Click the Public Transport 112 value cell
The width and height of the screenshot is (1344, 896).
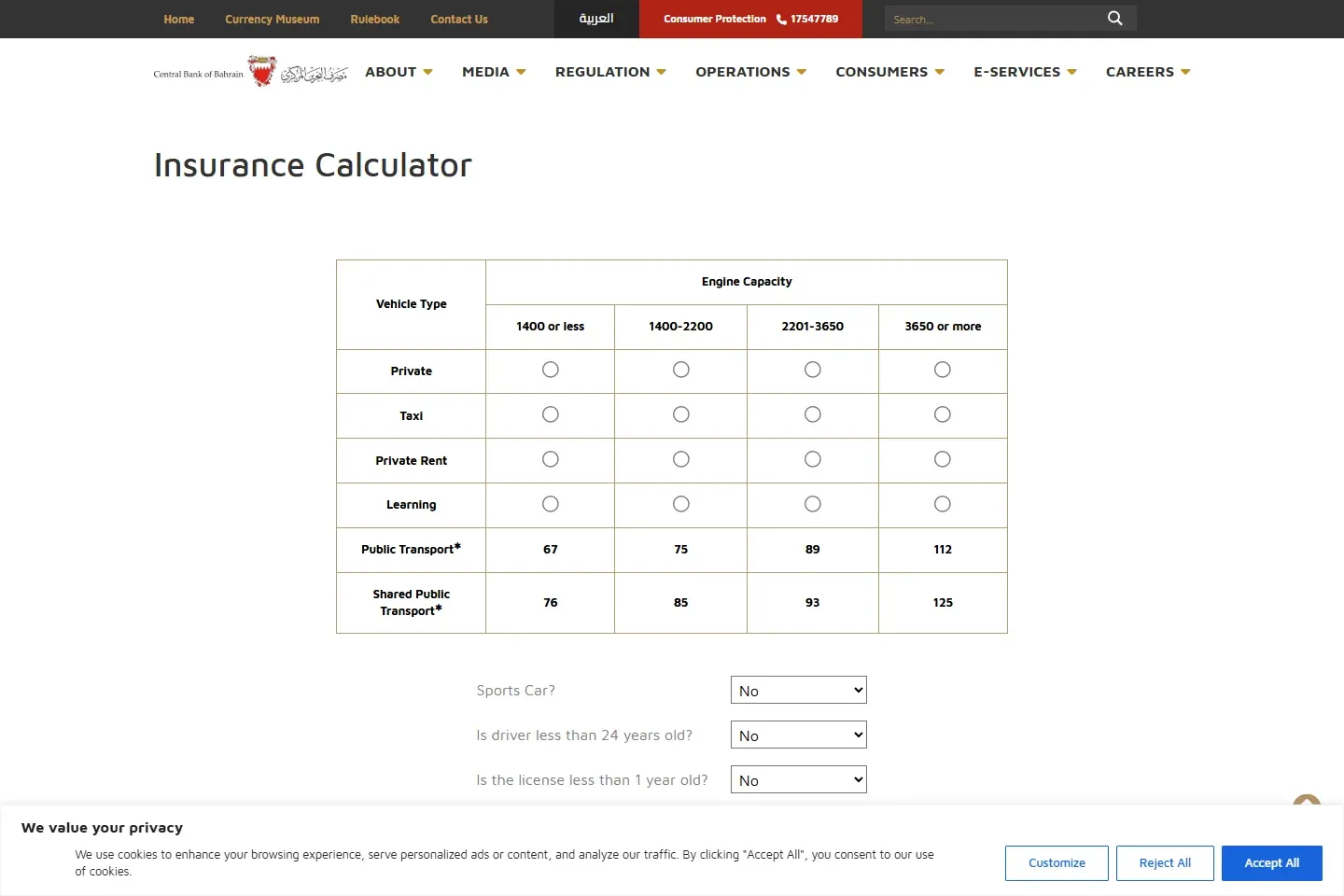(x=943, y=550)
